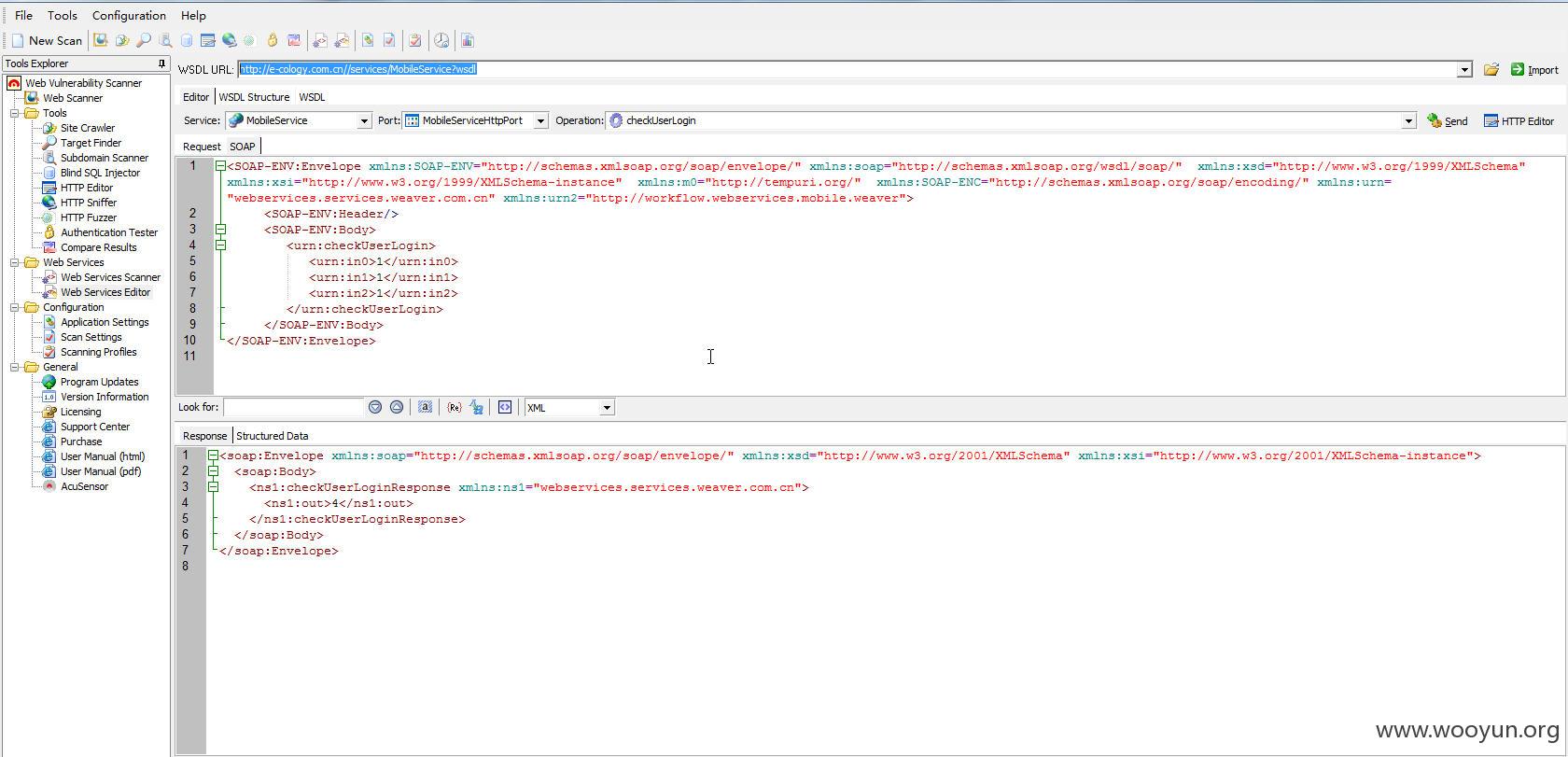Open the XML syntax dropdown

pos(607,408)
